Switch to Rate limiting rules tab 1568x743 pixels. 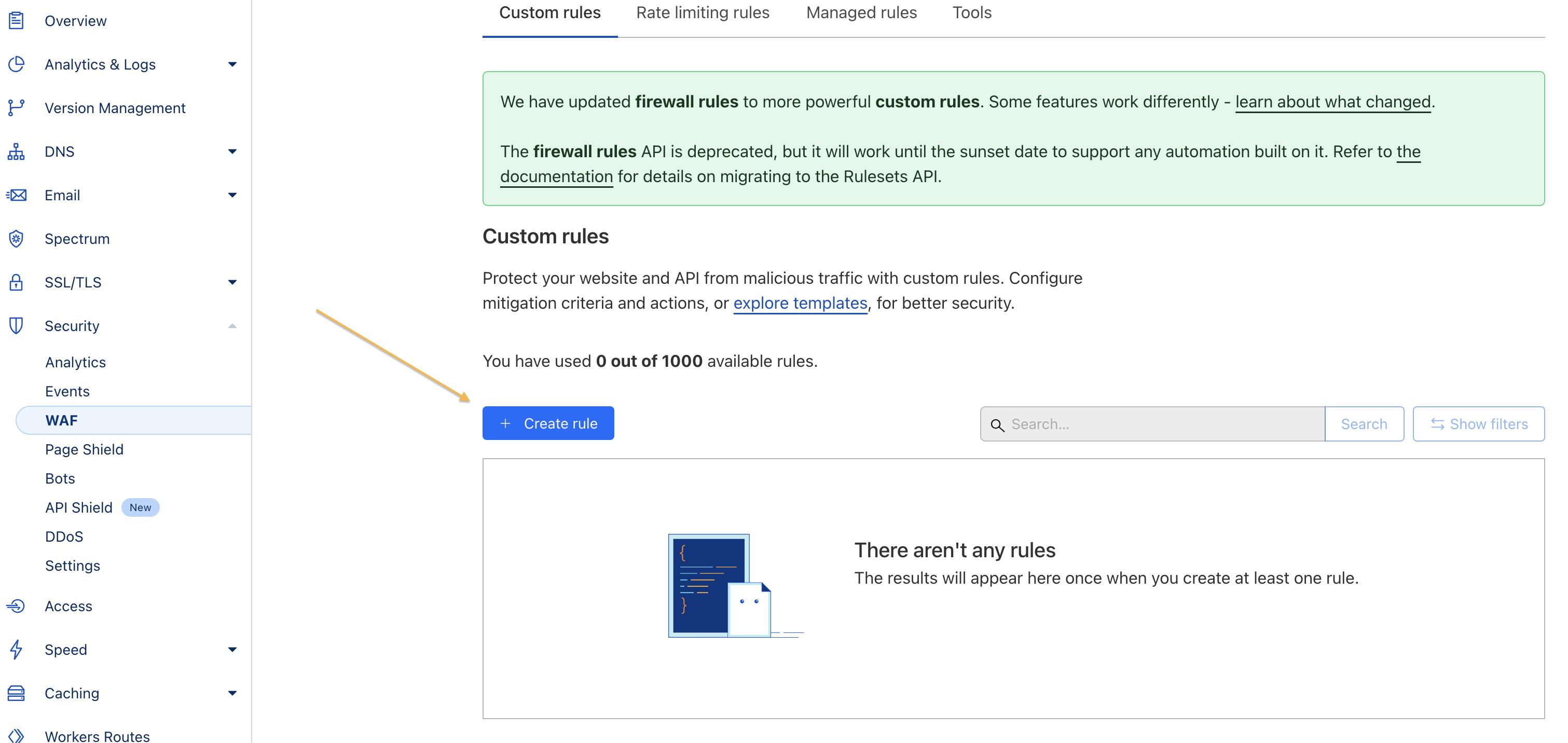[703, 13]
